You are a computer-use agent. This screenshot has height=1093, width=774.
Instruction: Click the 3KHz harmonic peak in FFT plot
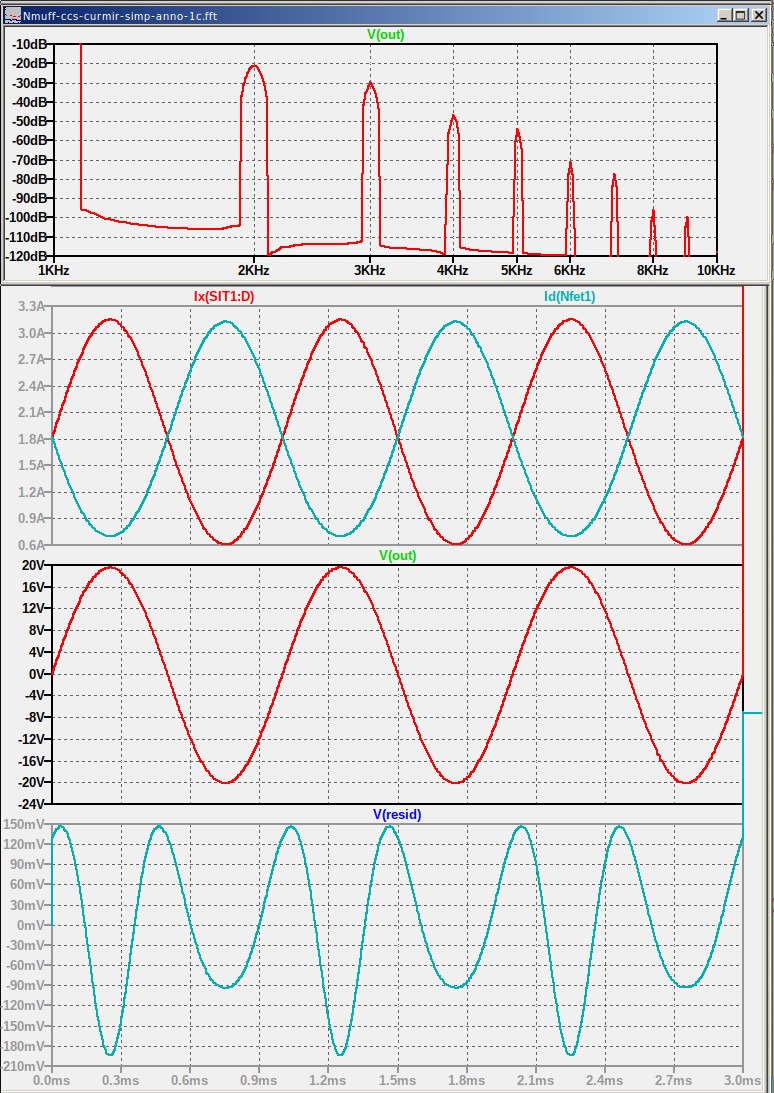click(370, 83)
